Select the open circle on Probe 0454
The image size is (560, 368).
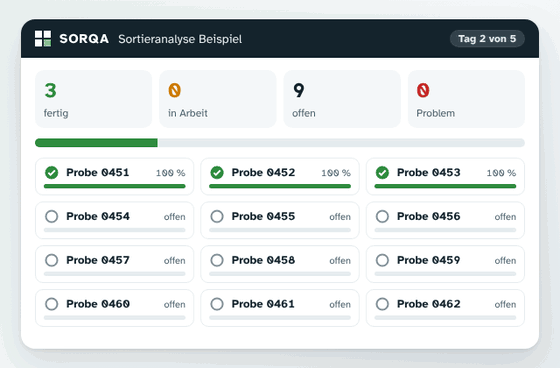51,216
